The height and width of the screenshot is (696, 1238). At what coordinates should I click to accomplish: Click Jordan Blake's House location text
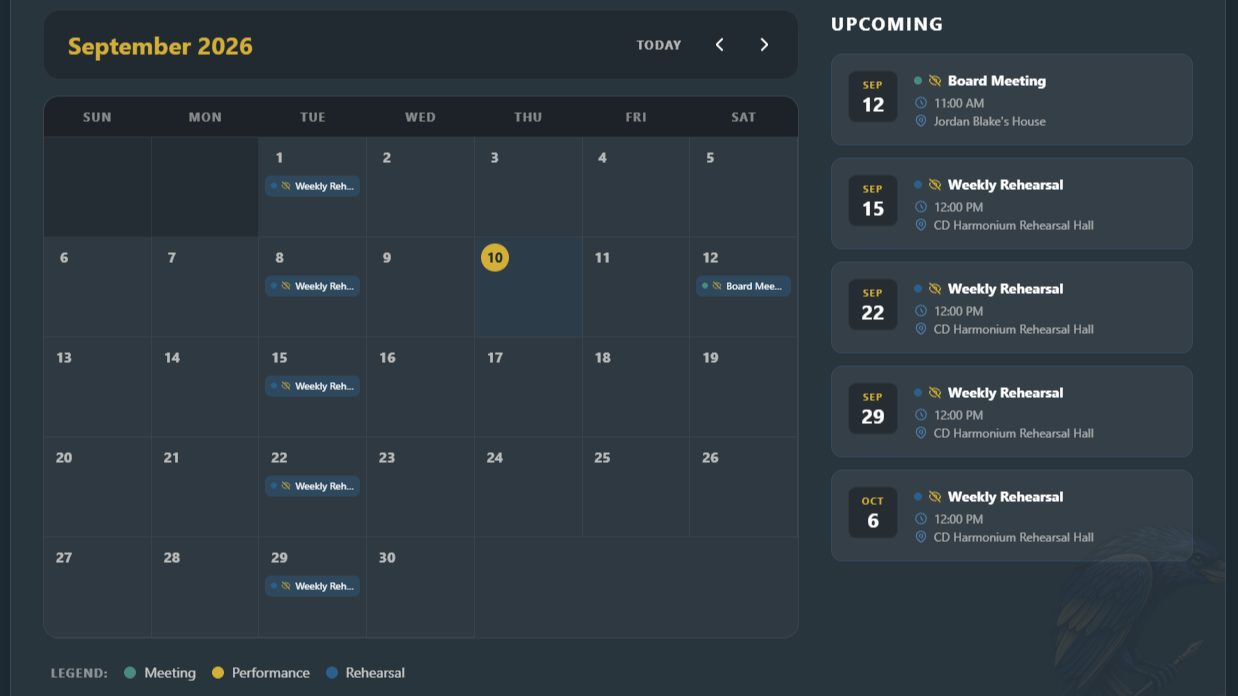tap(990, 121)
